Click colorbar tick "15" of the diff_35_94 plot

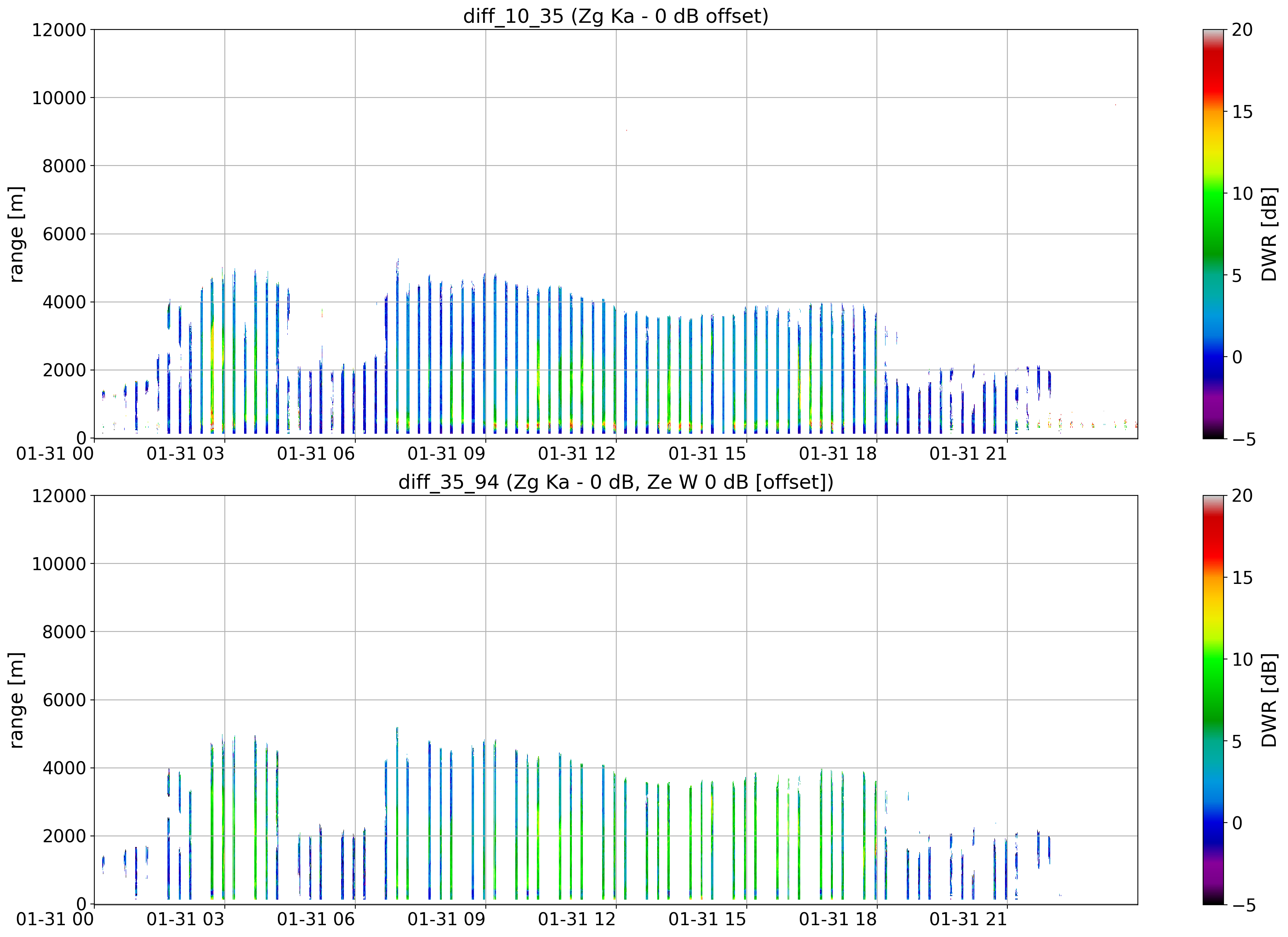coord(1242,578)
